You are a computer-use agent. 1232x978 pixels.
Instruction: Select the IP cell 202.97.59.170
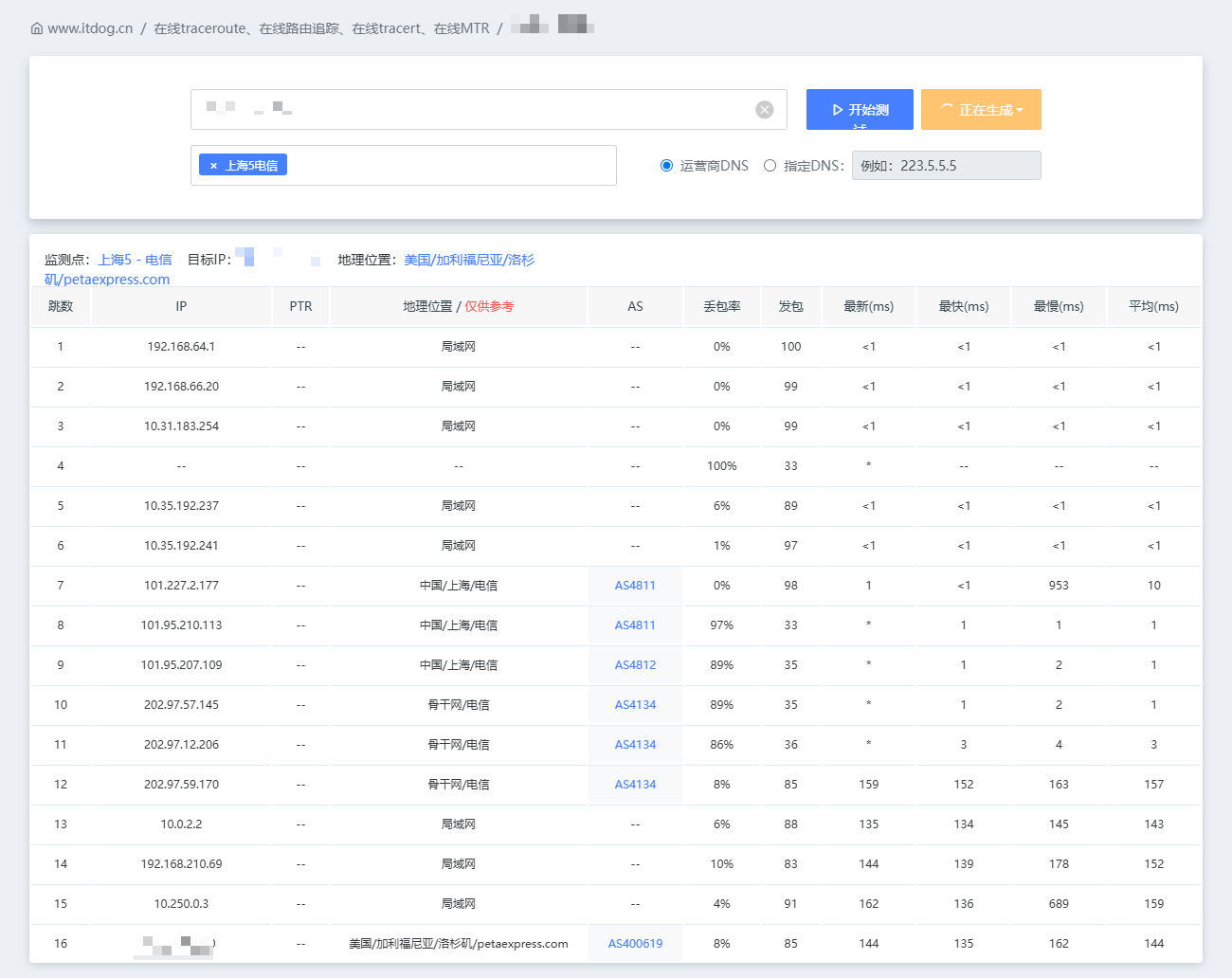coord(181,785)
